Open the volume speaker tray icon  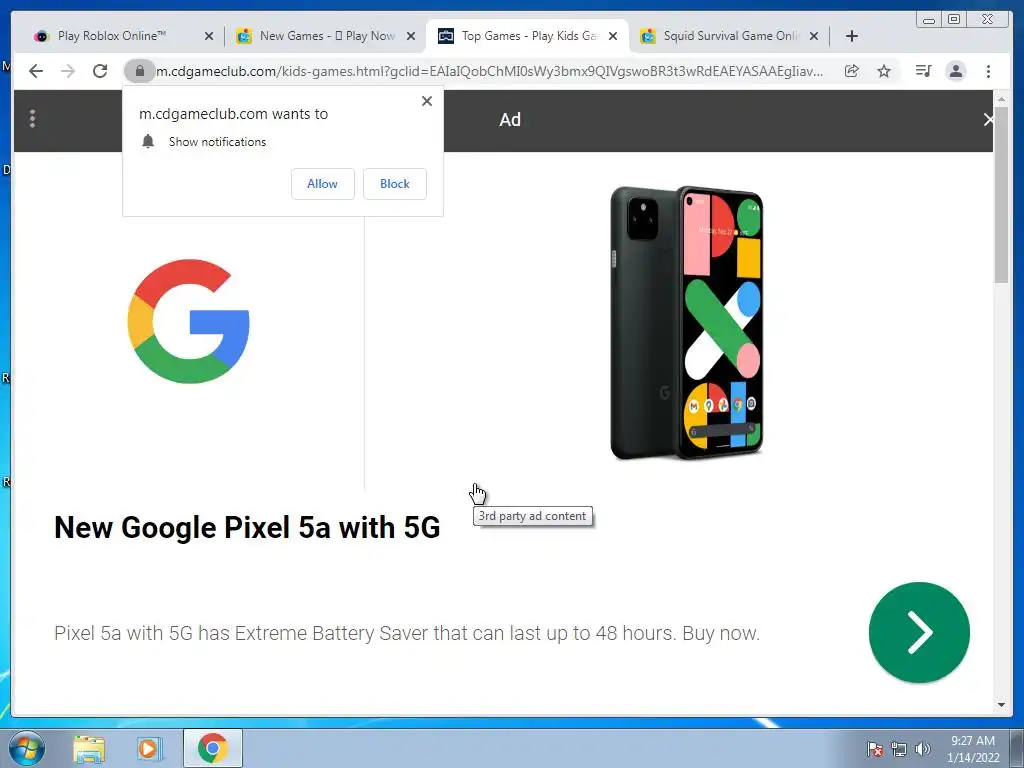923,749
